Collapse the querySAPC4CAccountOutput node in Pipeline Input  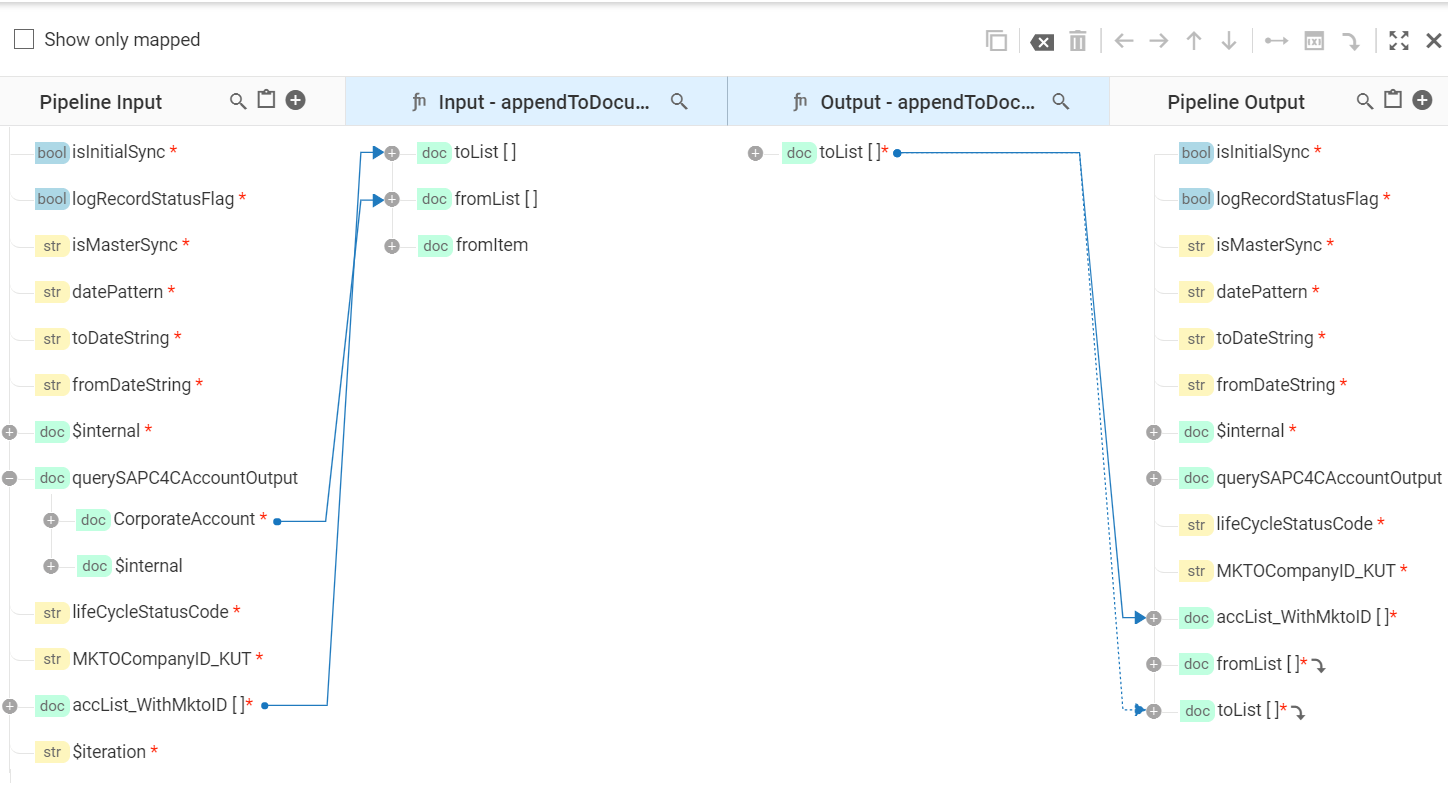10,478
